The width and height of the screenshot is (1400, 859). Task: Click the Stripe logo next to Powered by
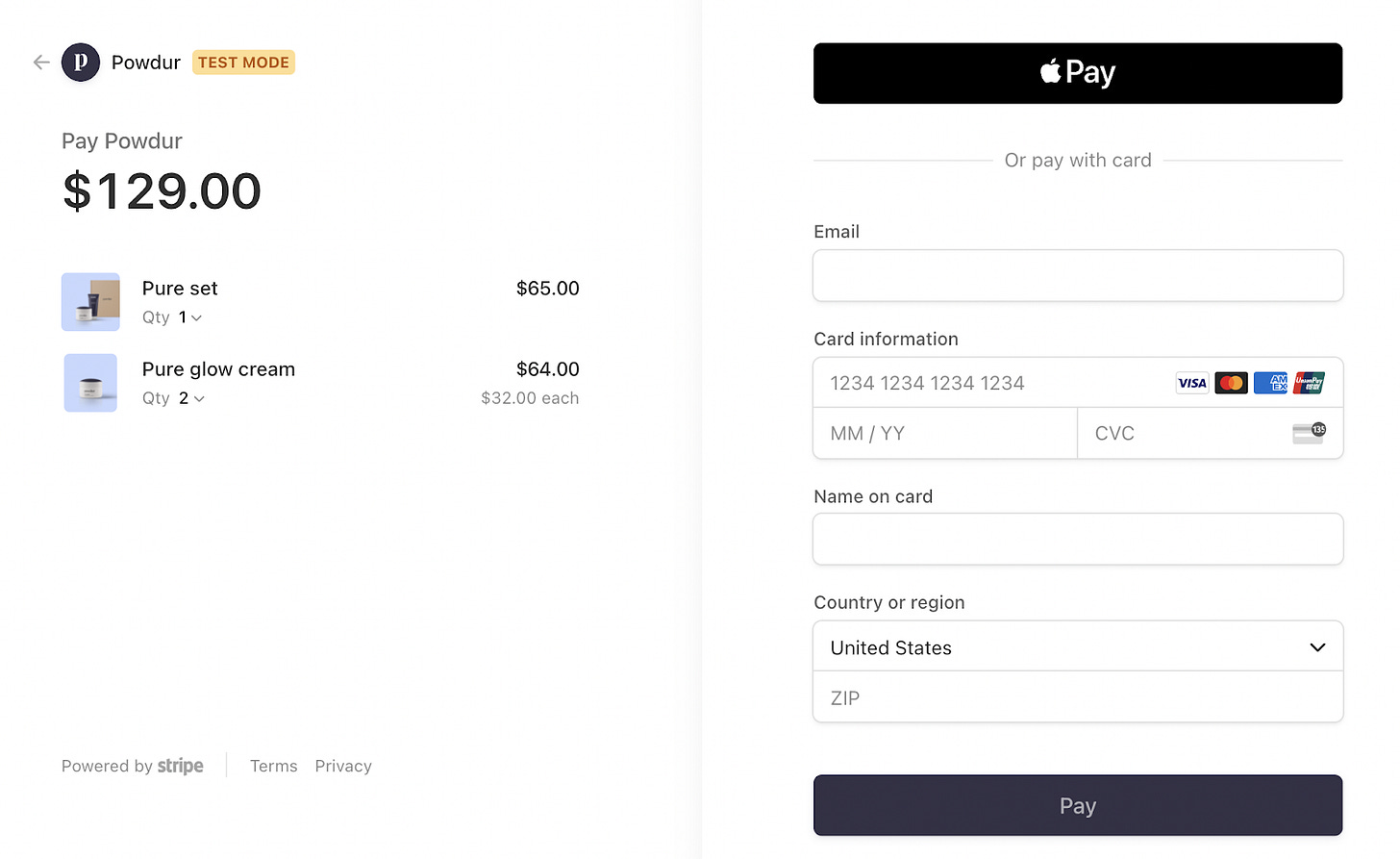click(x=180, y=766)
